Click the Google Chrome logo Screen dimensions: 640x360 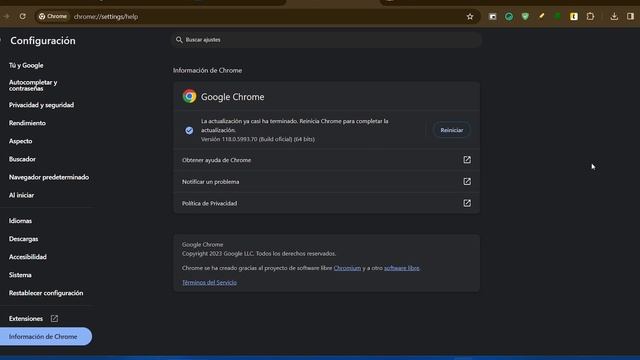pos(189,96)
